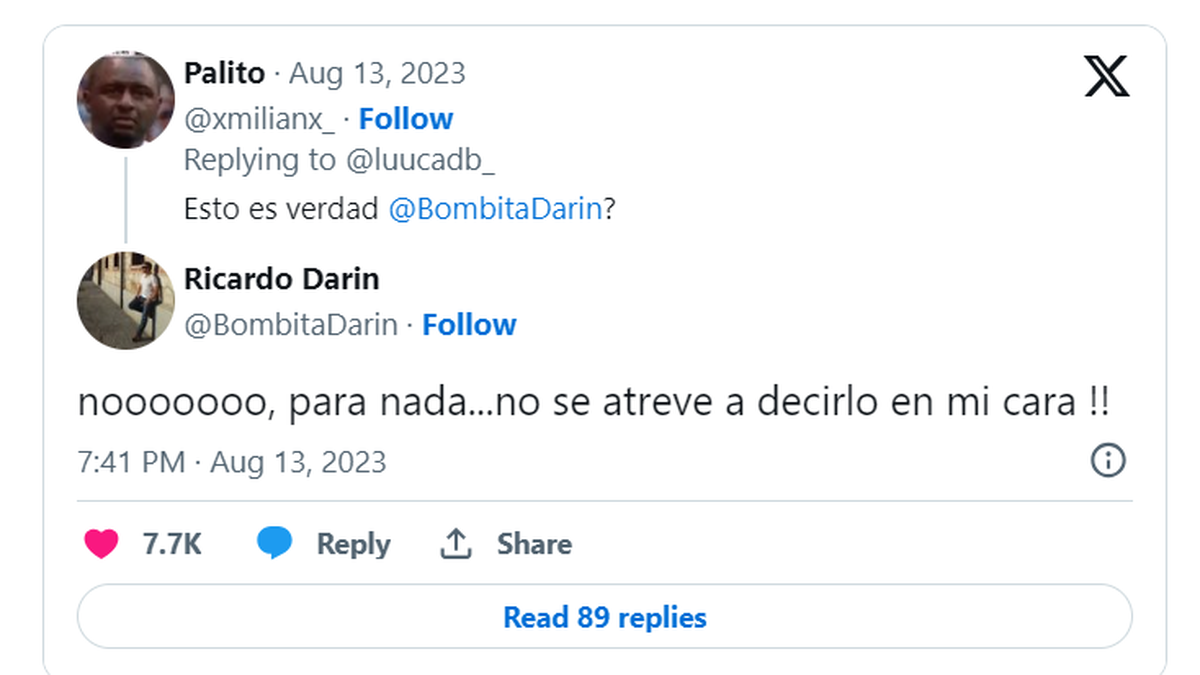Click the Ricardo Darin display name

point(281,279)
